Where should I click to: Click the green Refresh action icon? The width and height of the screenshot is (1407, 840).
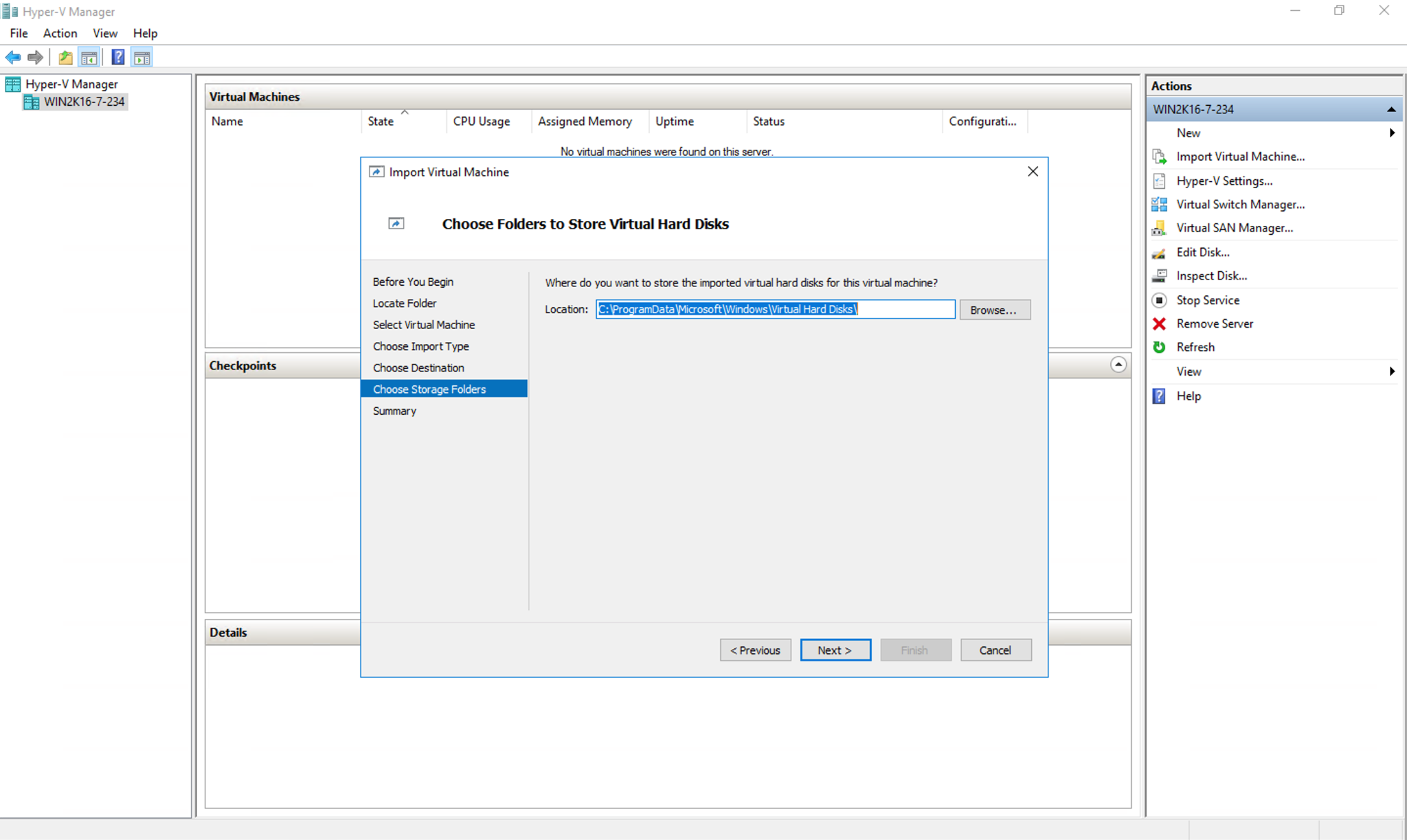1160,347
